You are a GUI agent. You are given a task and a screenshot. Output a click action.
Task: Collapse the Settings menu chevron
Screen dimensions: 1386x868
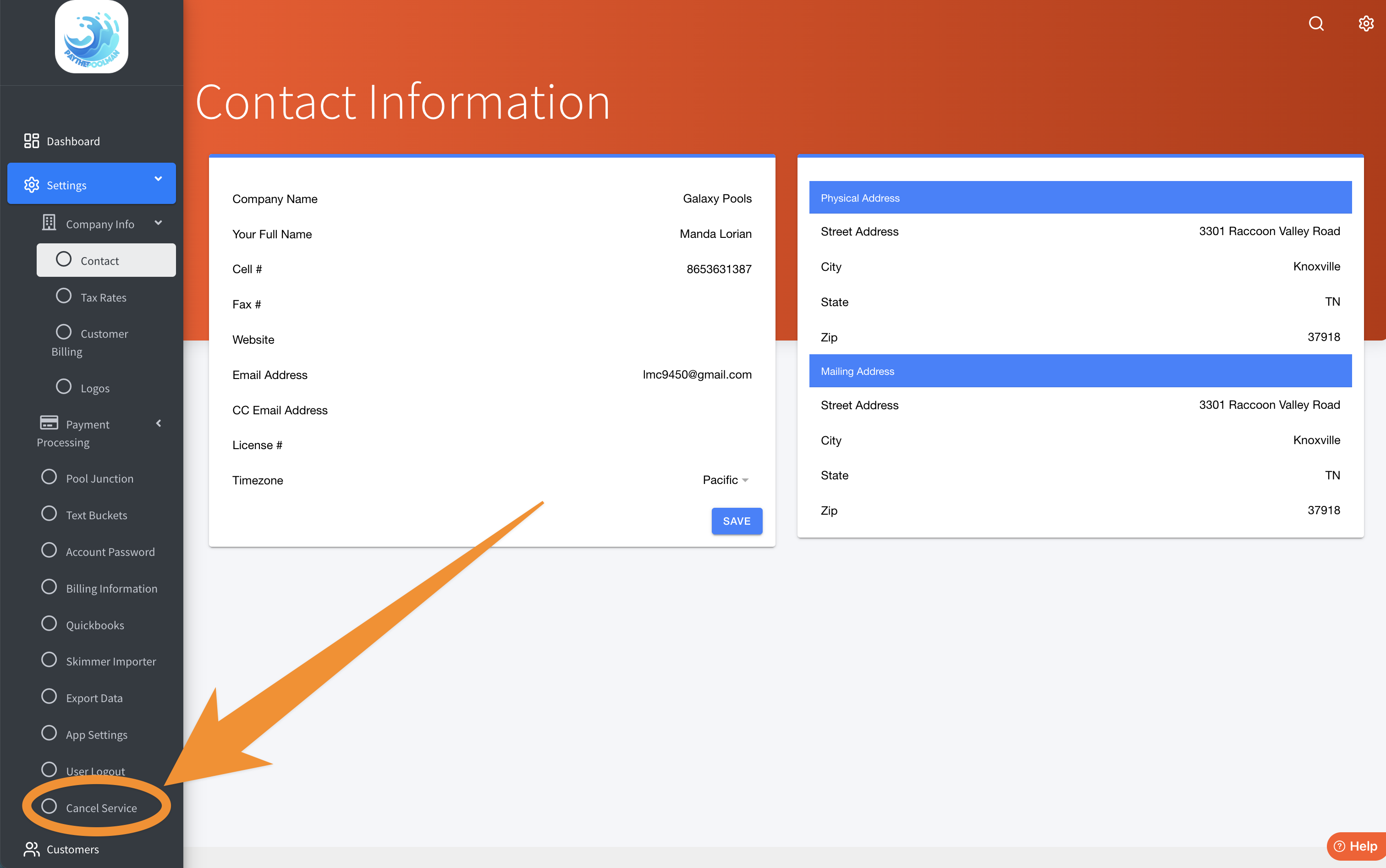159,179
